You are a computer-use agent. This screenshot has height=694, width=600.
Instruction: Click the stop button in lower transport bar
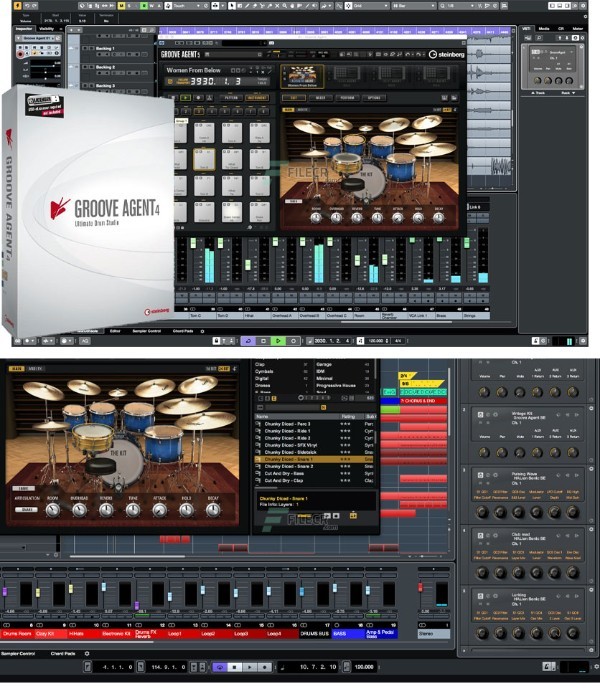pyautogui.click(x=235, y=667)
